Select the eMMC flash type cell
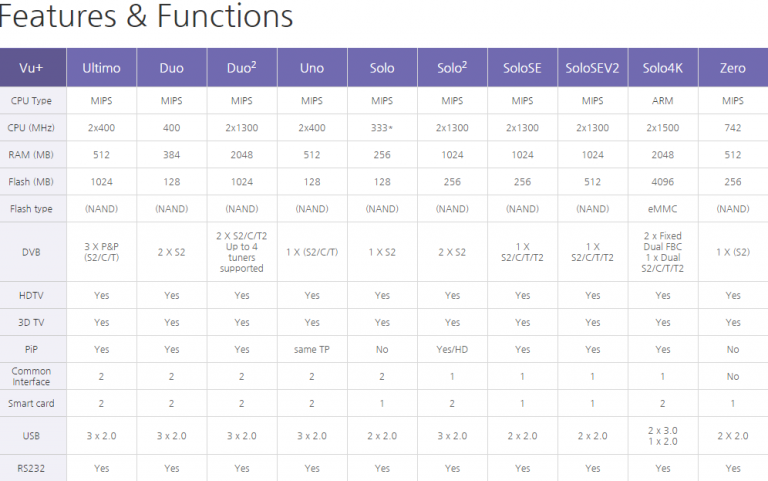 [x=662, y=208]
